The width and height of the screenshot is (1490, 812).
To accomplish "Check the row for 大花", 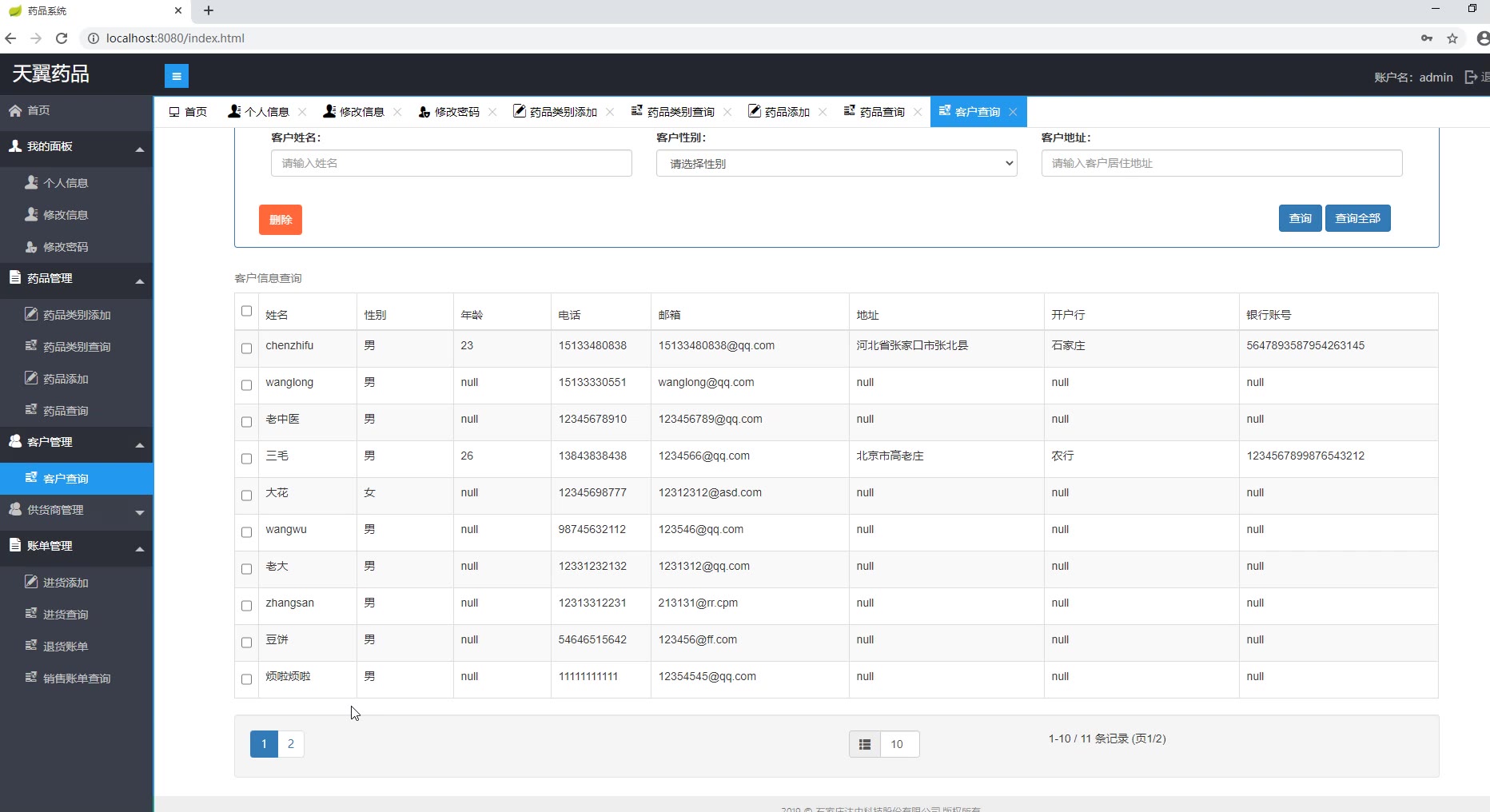I will tap(246, 496).
